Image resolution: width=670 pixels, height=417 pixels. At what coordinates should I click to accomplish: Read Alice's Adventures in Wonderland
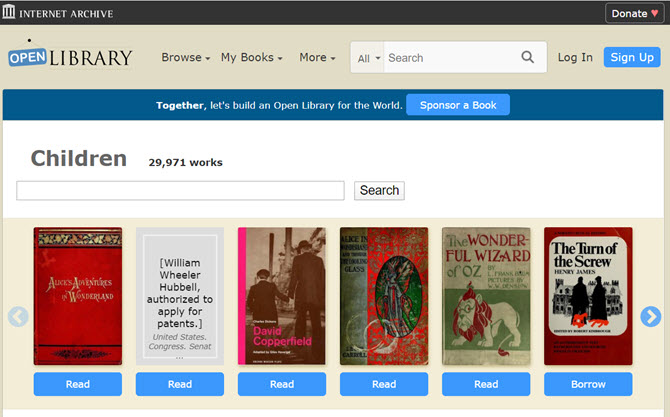point(78,384)
